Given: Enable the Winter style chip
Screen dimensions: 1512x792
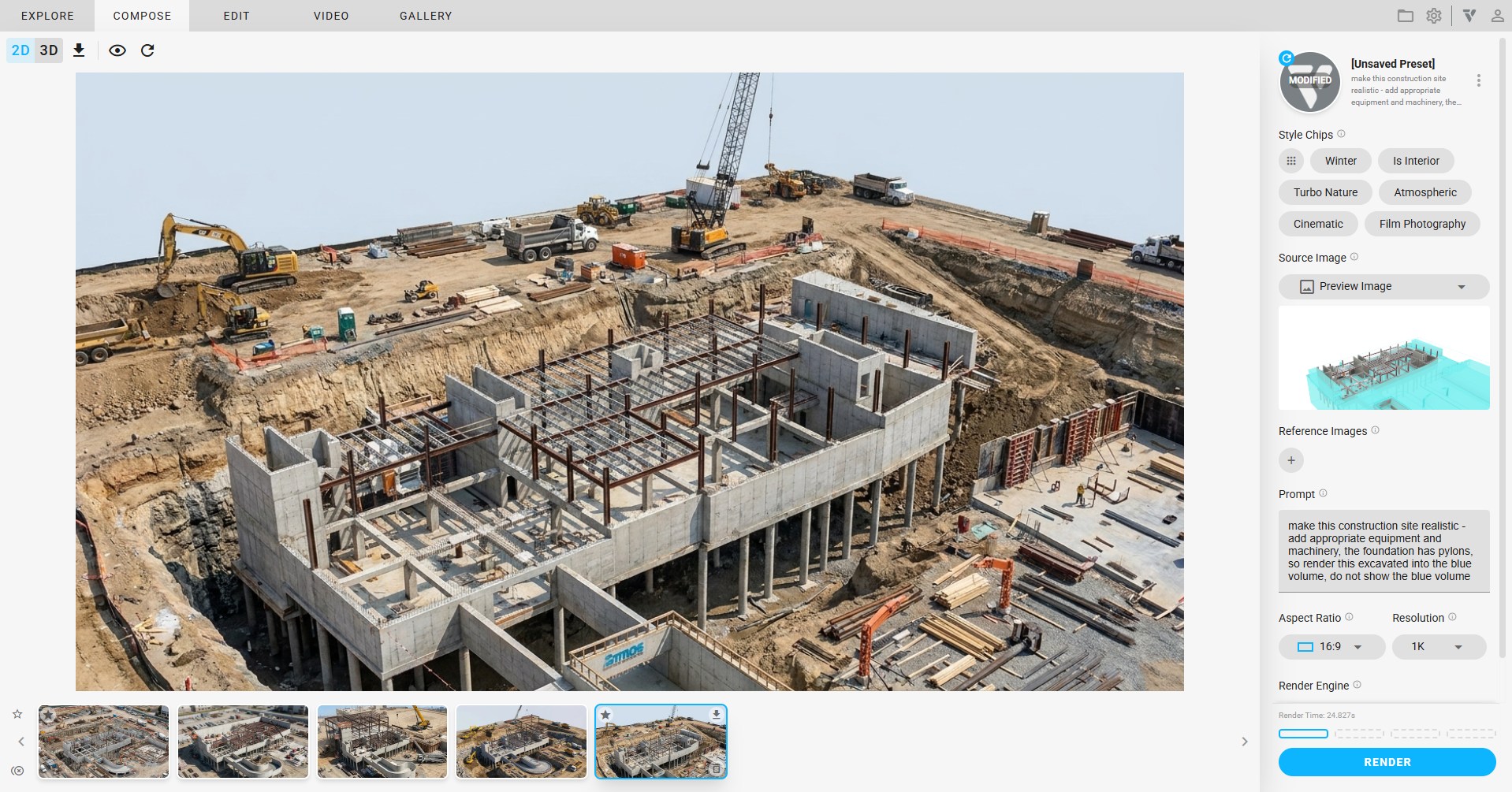Looking at the screenshot, I should (x=1340, y=161).
